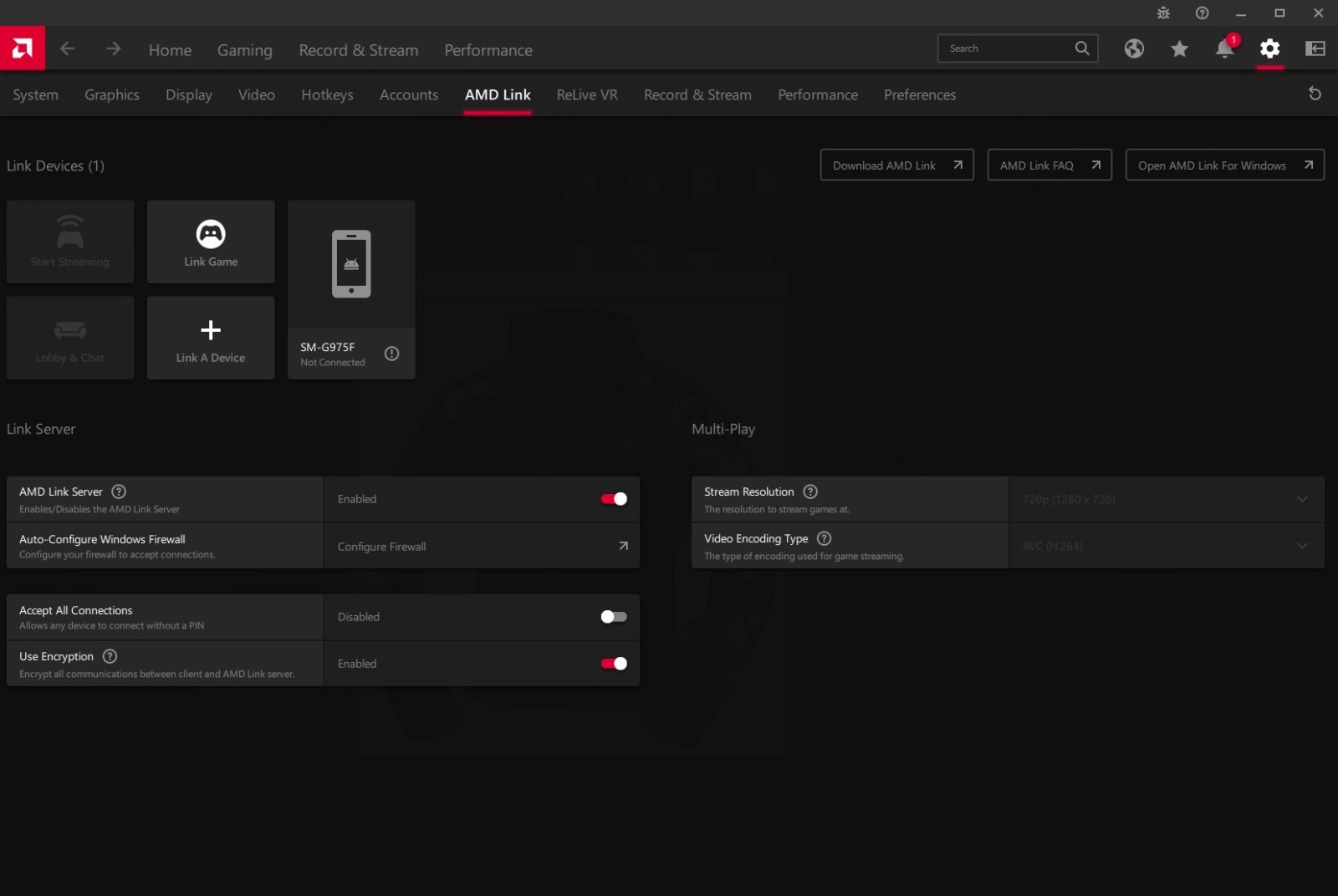Click the Start Streaming tile
Screen dimensions: 1338x896
(x=70, y=242)
